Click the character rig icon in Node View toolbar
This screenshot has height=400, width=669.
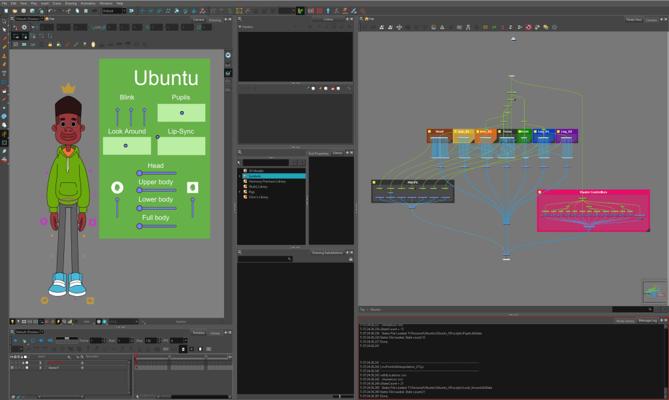(468, 27)
